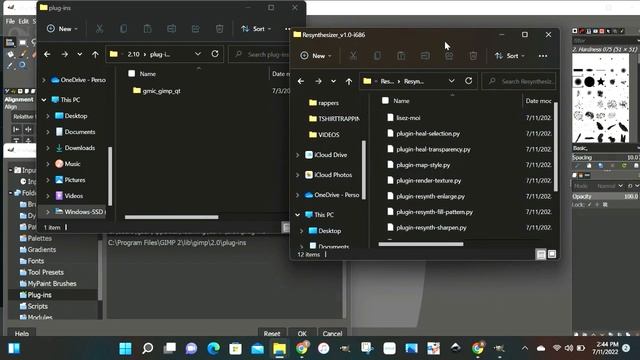Open the See more ellipsis in Resynthesizer window
640x360 pixels.
[543, 56]
